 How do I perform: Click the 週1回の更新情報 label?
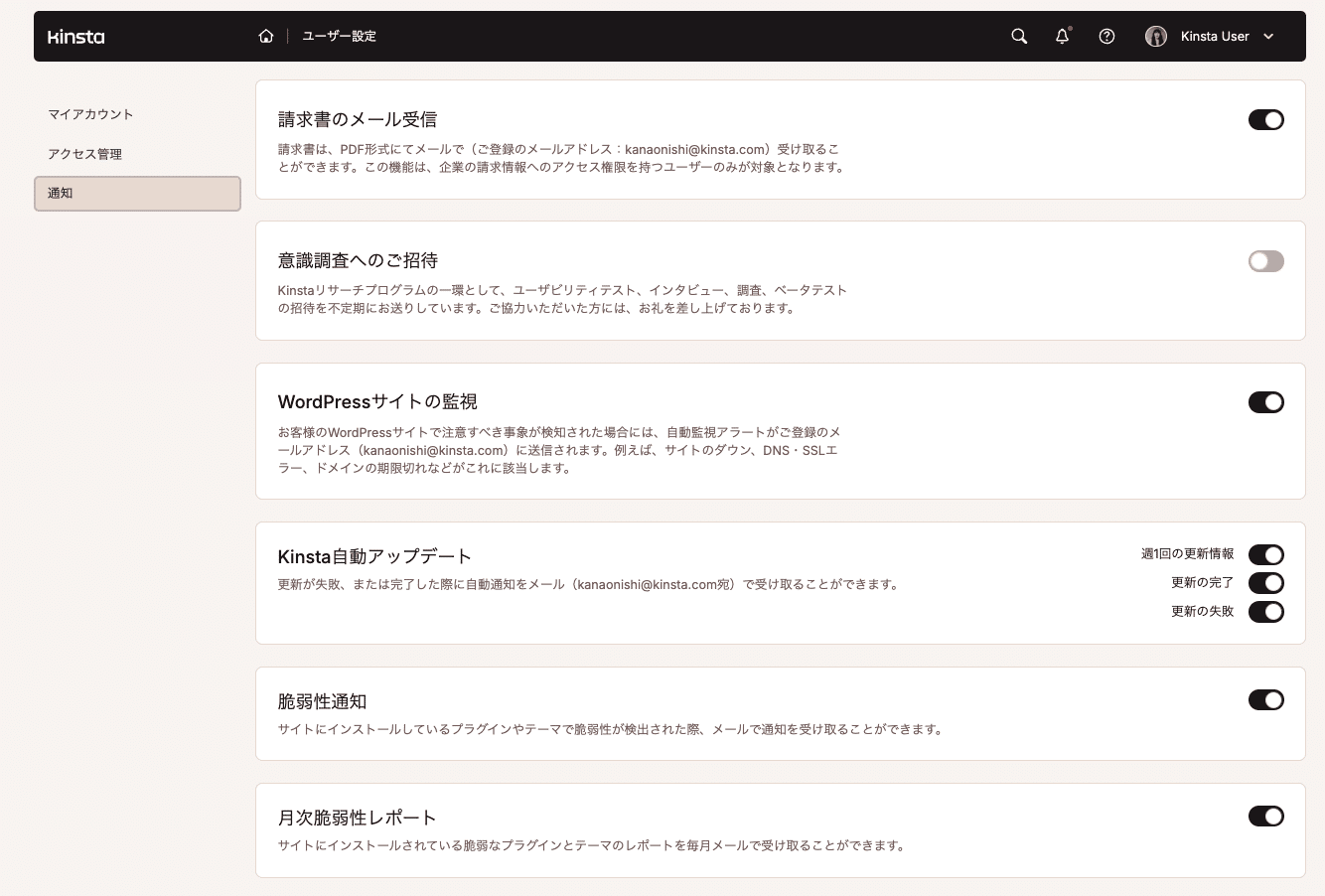pyautogui.click(x=1188, y=554)
